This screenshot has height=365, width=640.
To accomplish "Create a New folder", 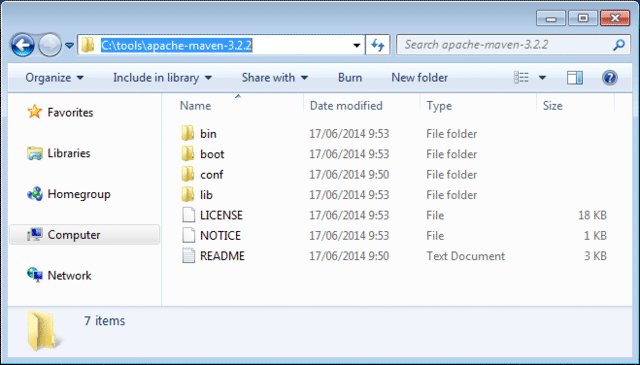I will point(420,78).
